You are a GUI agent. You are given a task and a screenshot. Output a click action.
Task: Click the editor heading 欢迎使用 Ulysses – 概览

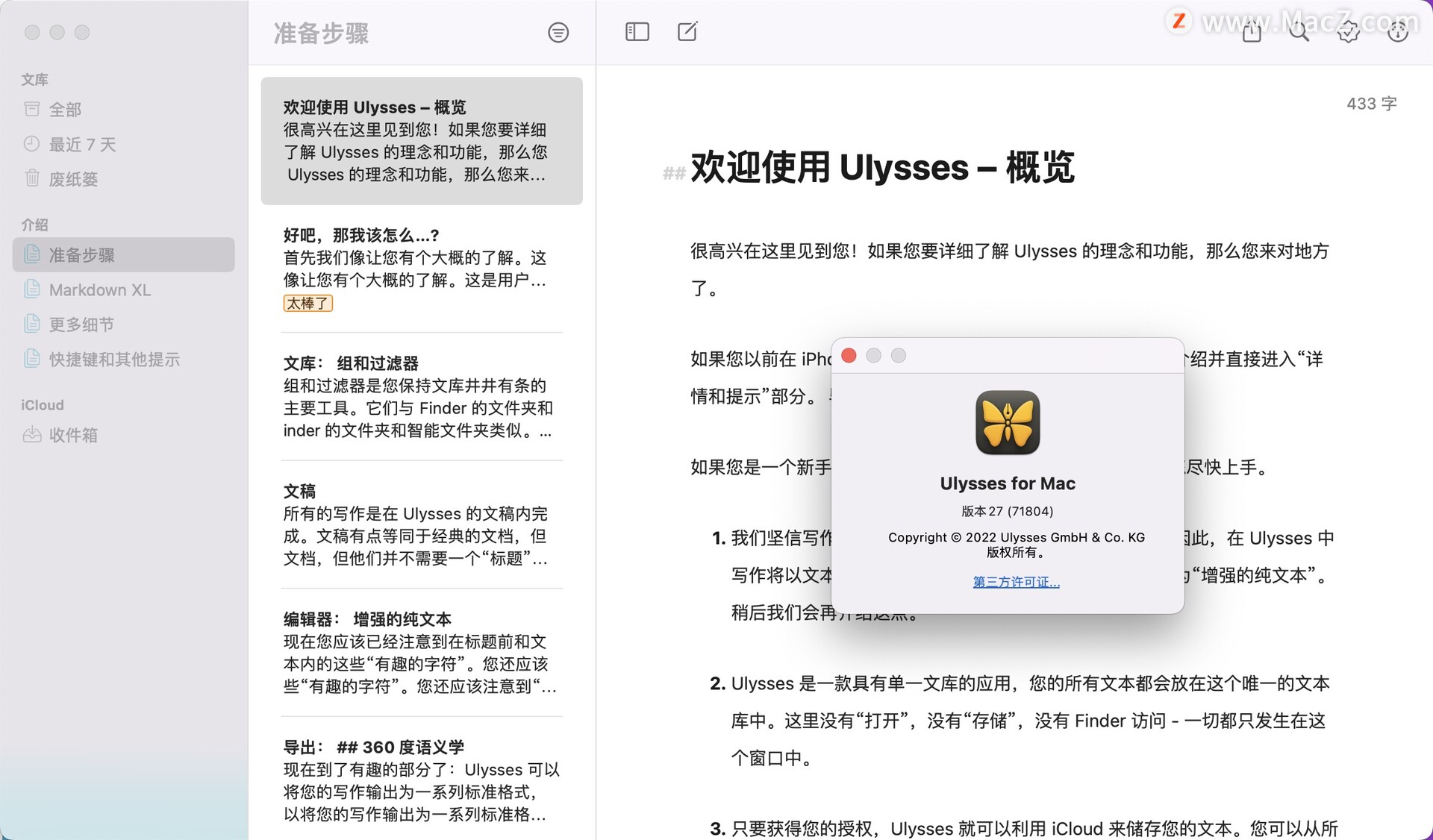882,167
